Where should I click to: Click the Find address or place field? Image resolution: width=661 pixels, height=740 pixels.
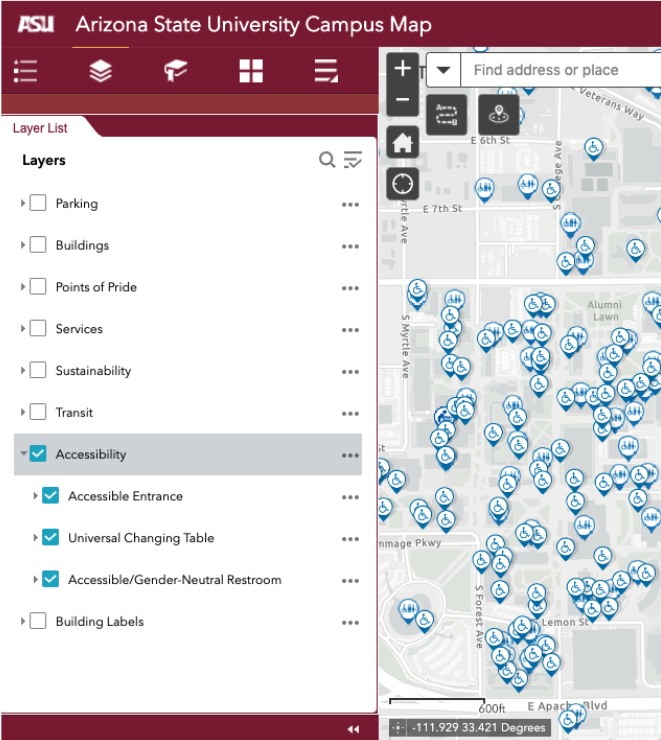click(561, 70)
